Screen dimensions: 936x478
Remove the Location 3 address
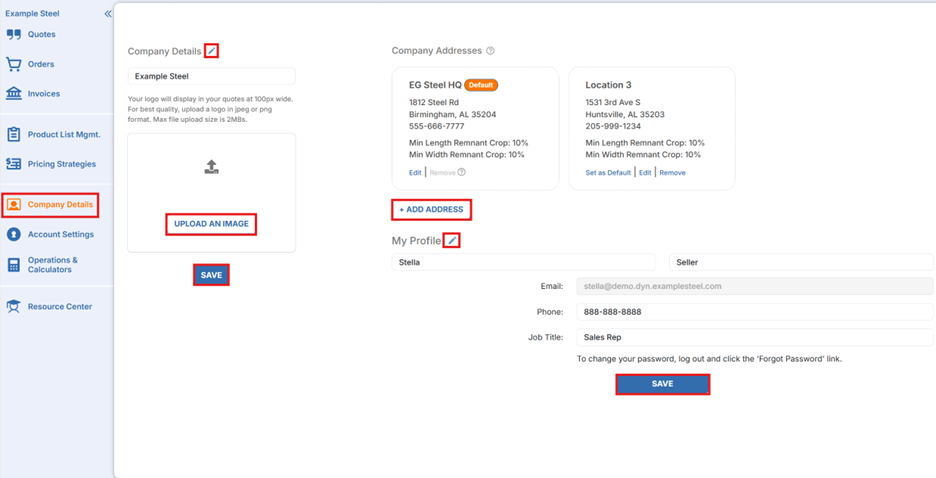point(672,173)
